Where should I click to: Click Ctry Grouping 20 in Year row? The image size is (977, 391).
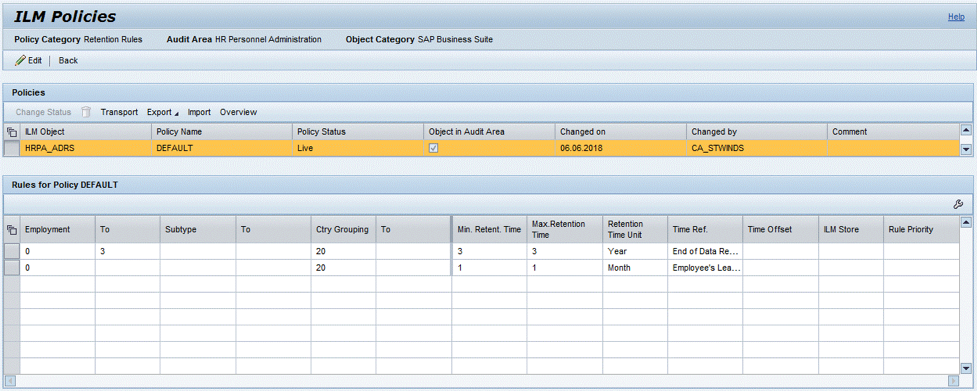(343, 252)
